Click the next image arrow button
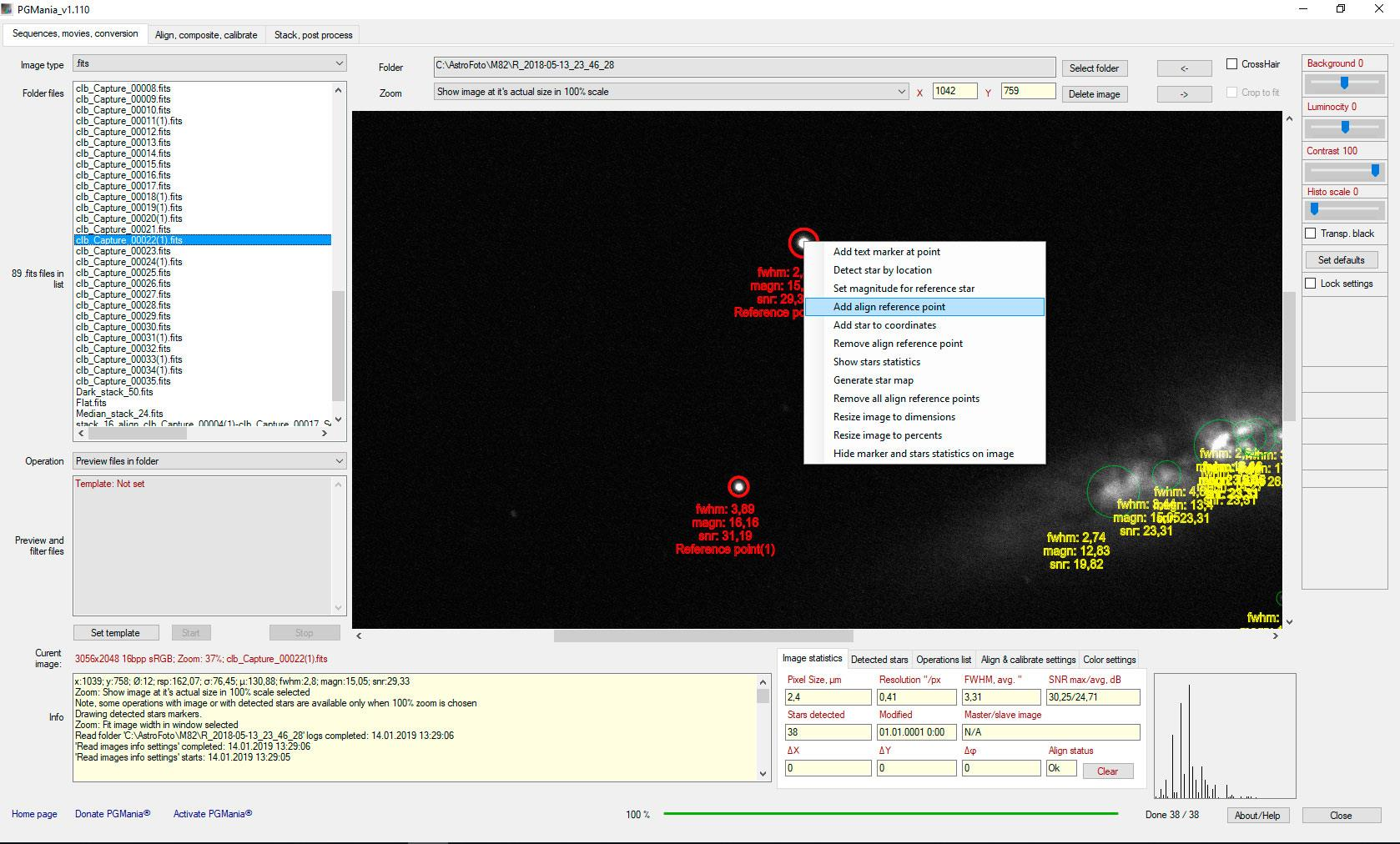This screenshot has width=1400, height=844. 1184,94
